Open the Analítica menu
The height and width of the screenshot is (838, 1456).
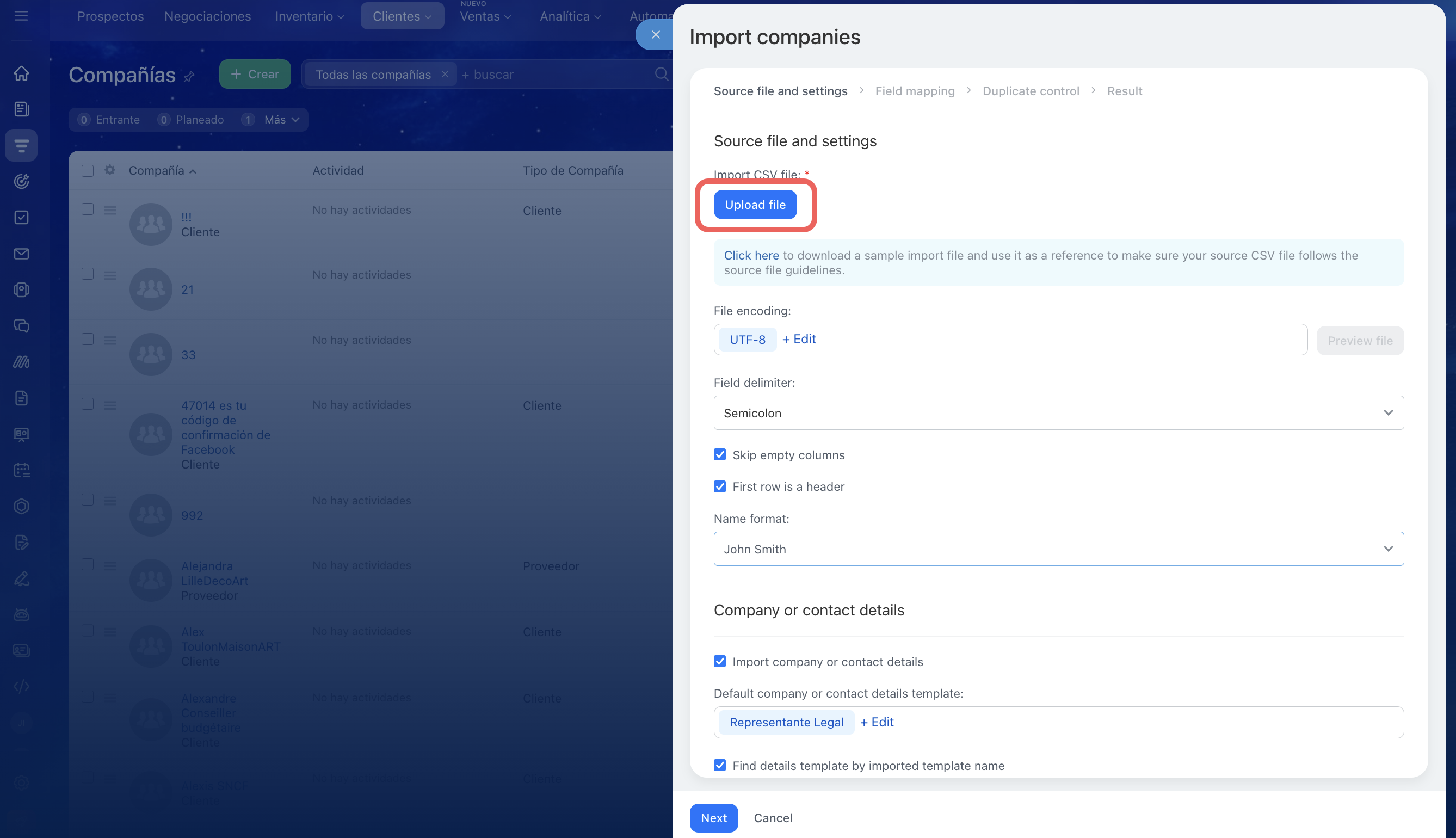coord(570,16)
